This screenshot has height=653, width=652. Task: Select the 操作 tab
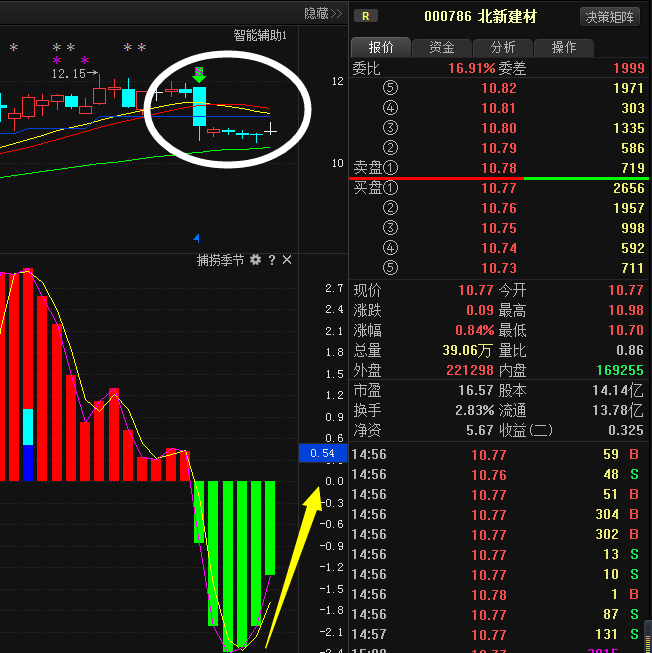[x=564, y=47]
